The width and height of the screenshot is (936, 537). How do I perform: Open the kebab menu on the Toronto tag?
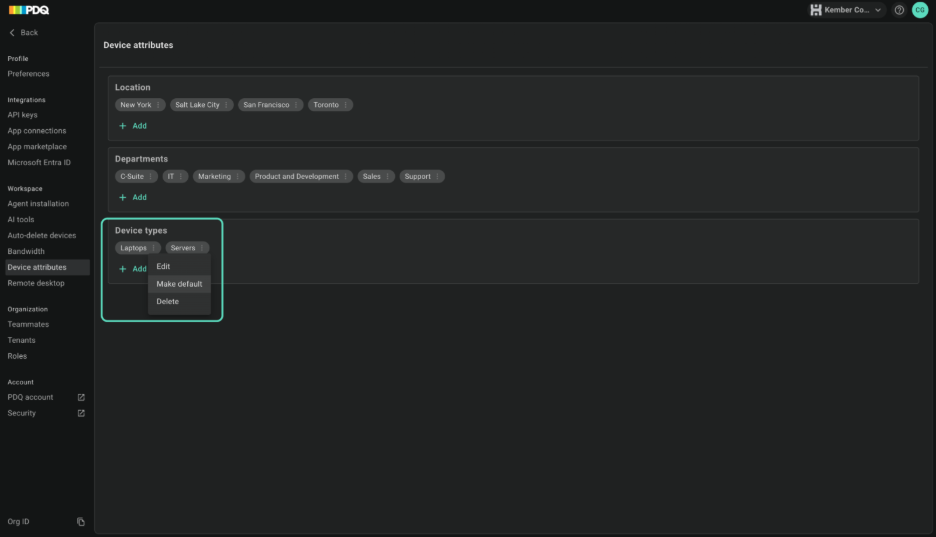345,105
